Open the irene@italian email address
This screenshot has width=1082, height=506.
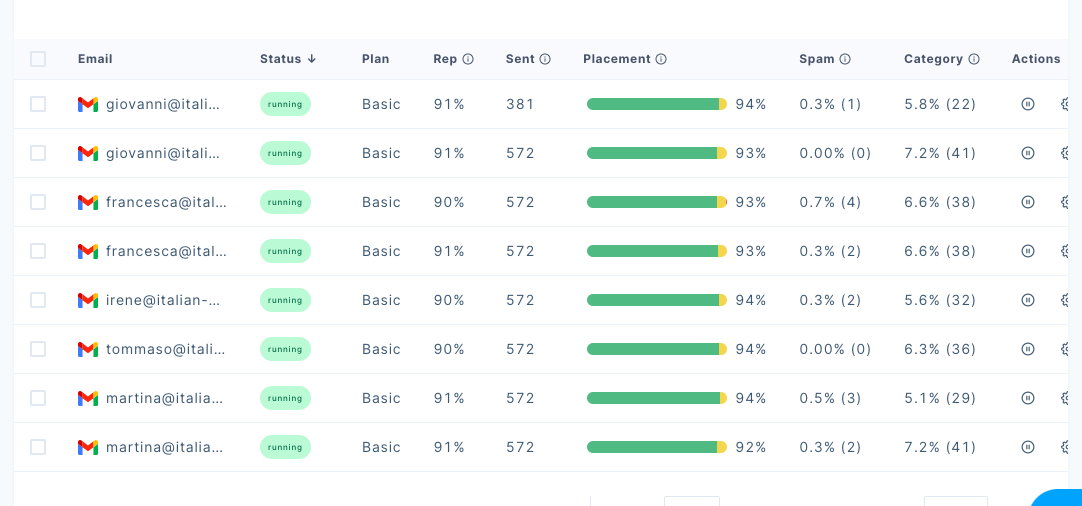(x=163, y=300)
